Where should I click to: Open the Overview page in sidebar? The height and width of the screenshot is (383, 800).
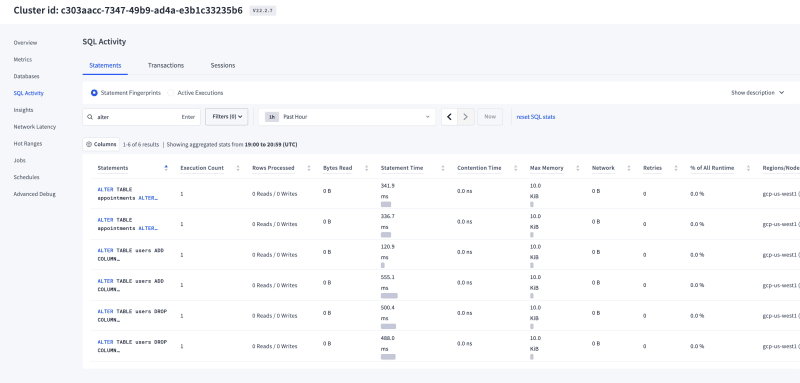point(25,43)
